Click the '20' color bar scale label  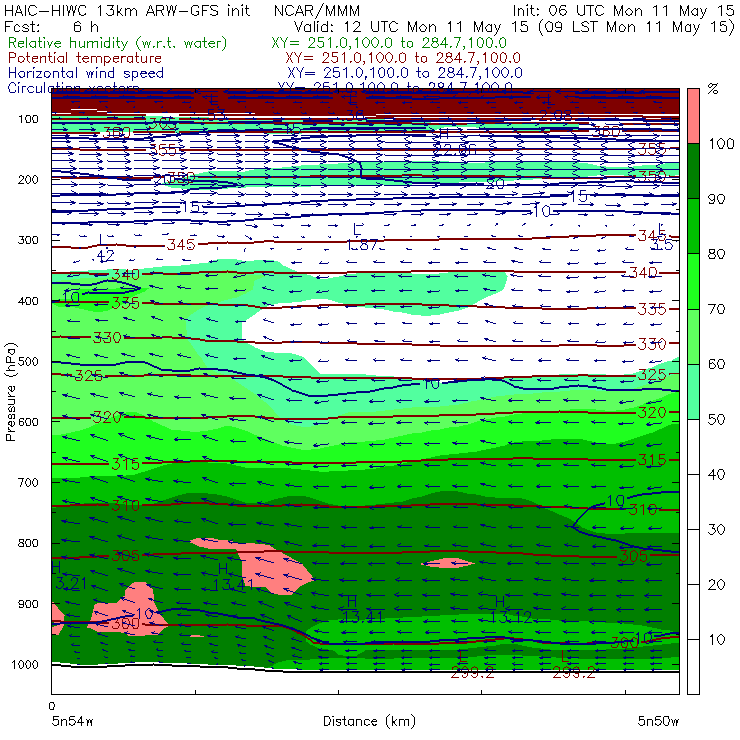pyautogui.click(x=717, y=584)
